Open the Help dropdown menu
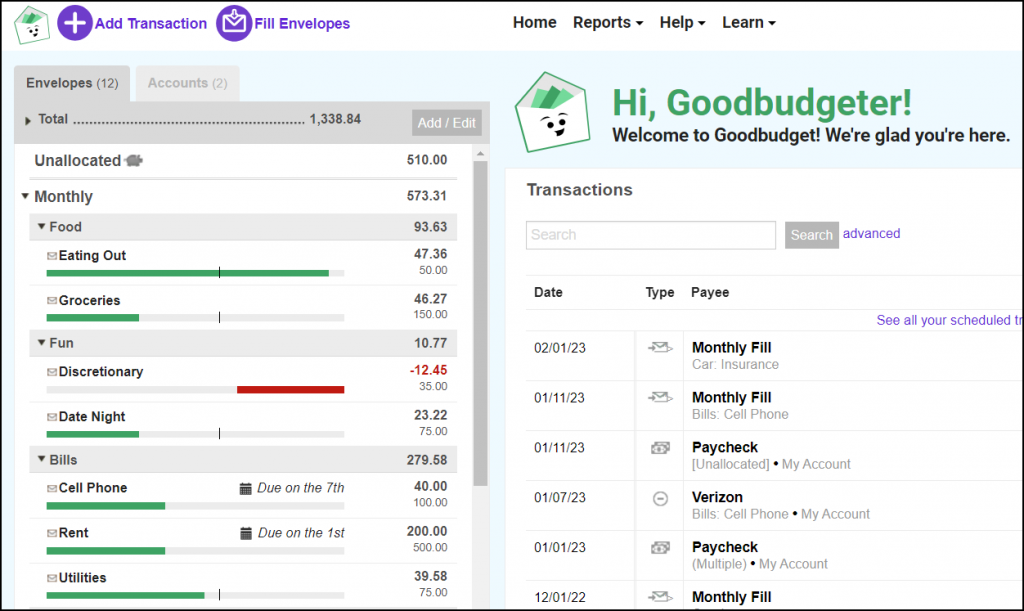The image size is (1024, 611). tap(682, 23)
